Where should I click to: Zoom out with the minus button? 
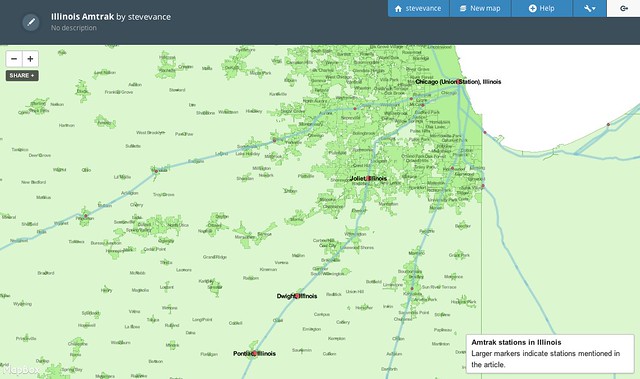pos(14,59)
